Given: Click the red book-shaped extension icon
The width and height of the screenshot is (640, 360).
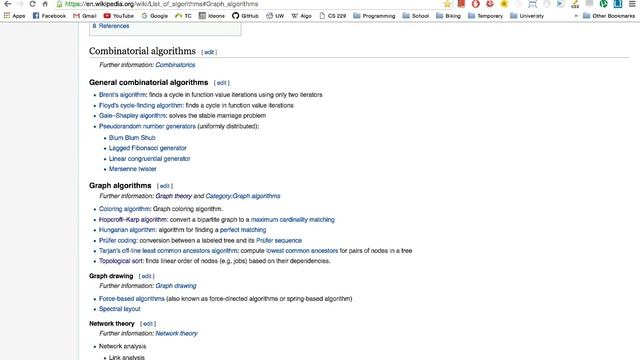Looking at the screenshot, I should coord(461,4).
